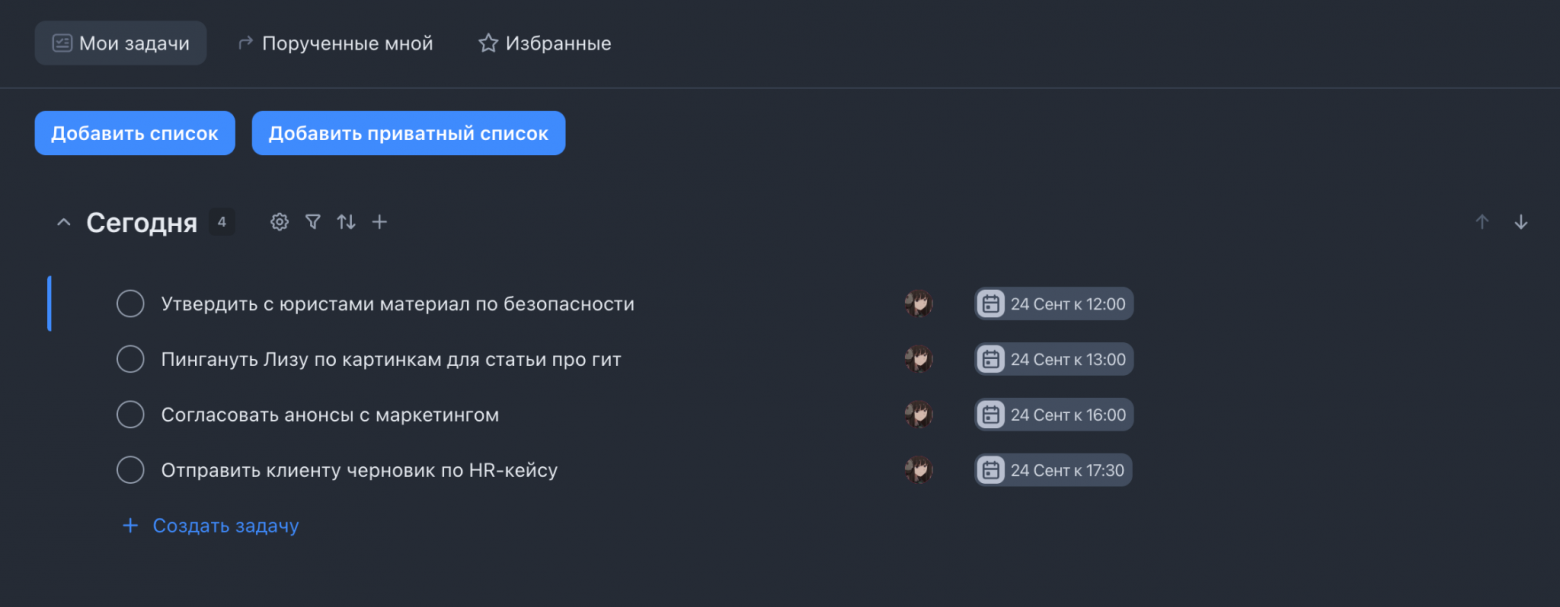Open the filter icon in the Сегодня header
The width and height of the screenshot is (1560, 607).
(313, 222)
